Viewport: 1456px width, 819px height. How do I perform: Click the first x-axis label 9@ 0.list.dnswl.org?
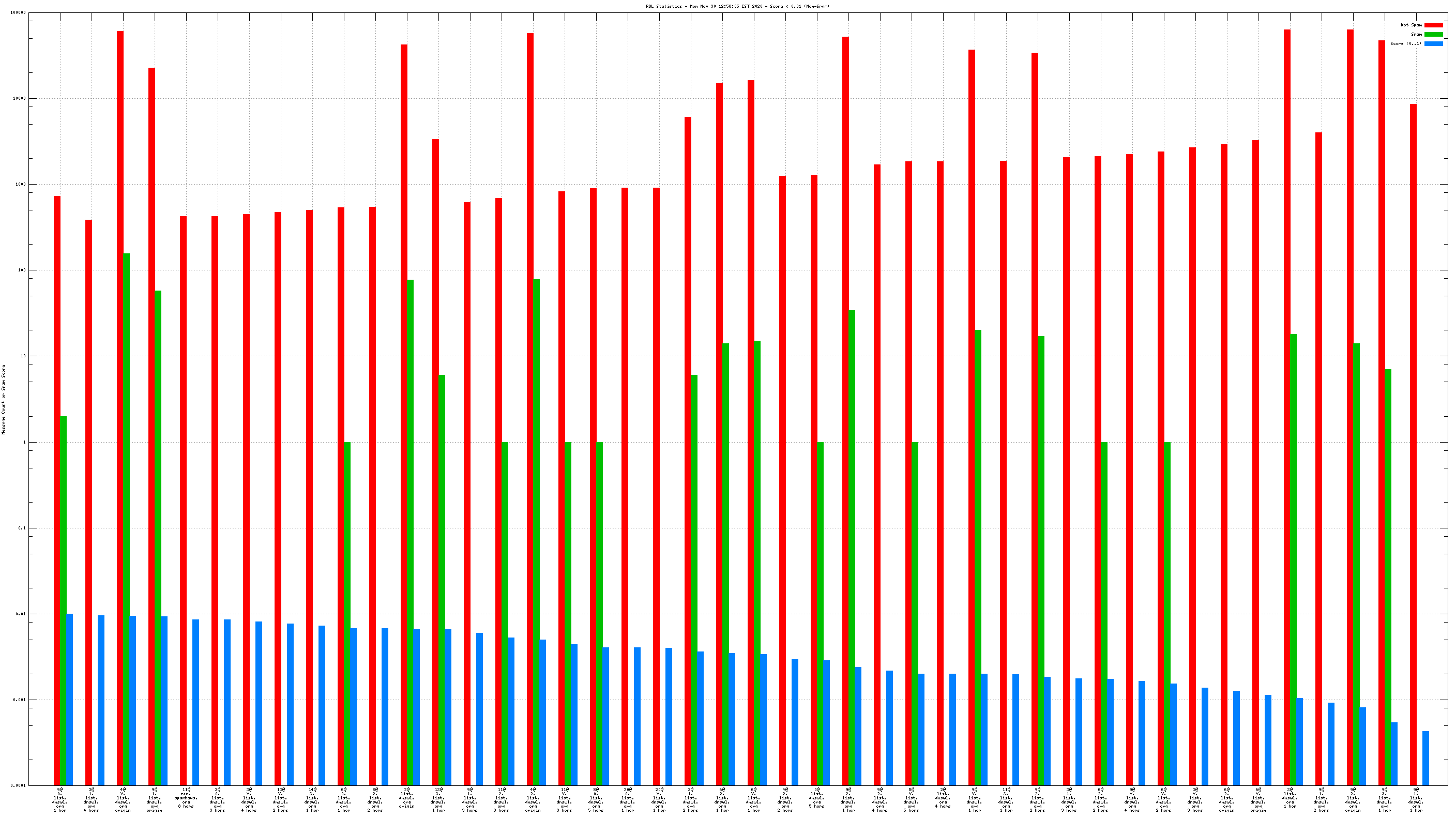[x=60, y=799]
